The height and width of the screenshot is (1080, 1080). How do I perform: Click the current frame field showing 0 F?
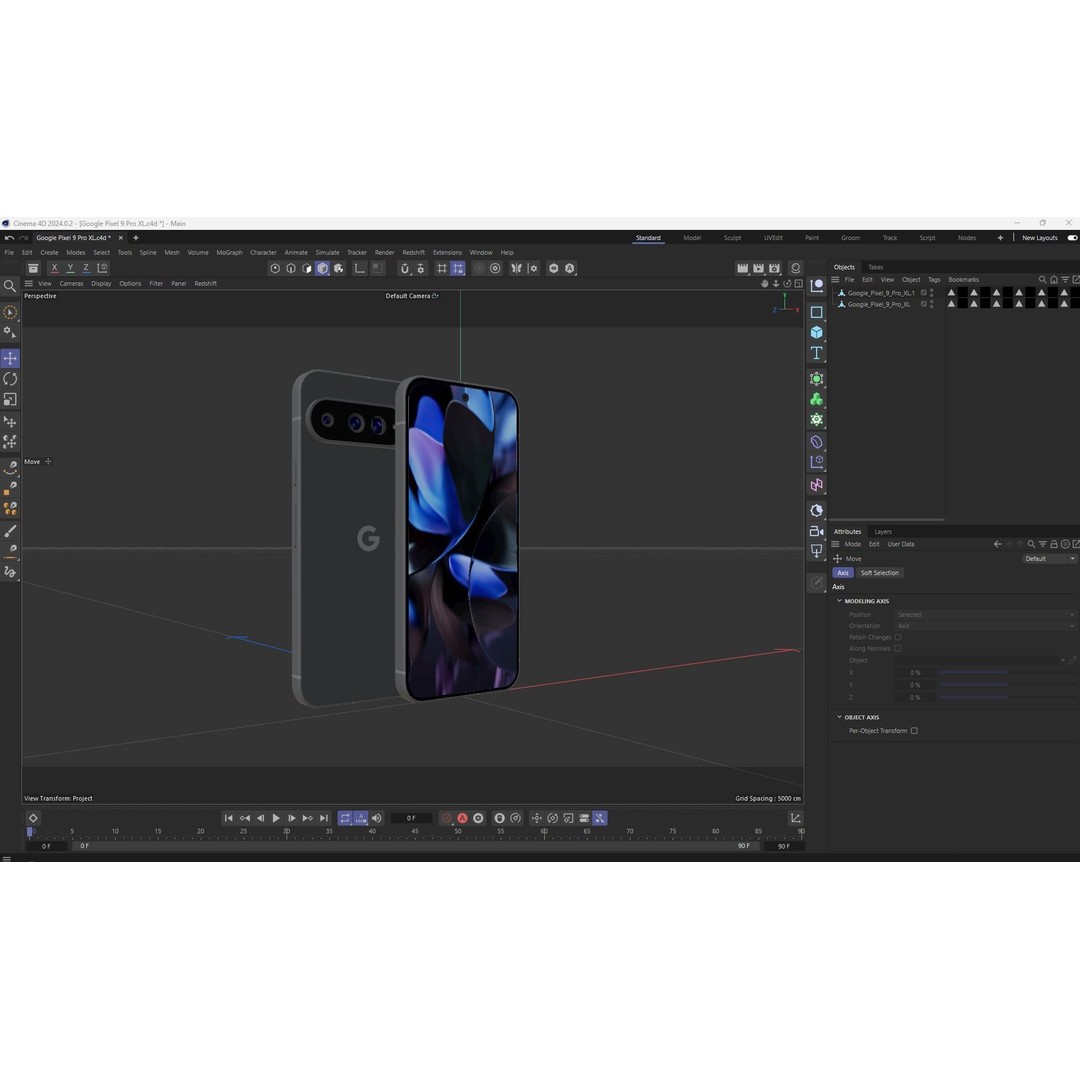pyautogui.click(x=411, y=818)
